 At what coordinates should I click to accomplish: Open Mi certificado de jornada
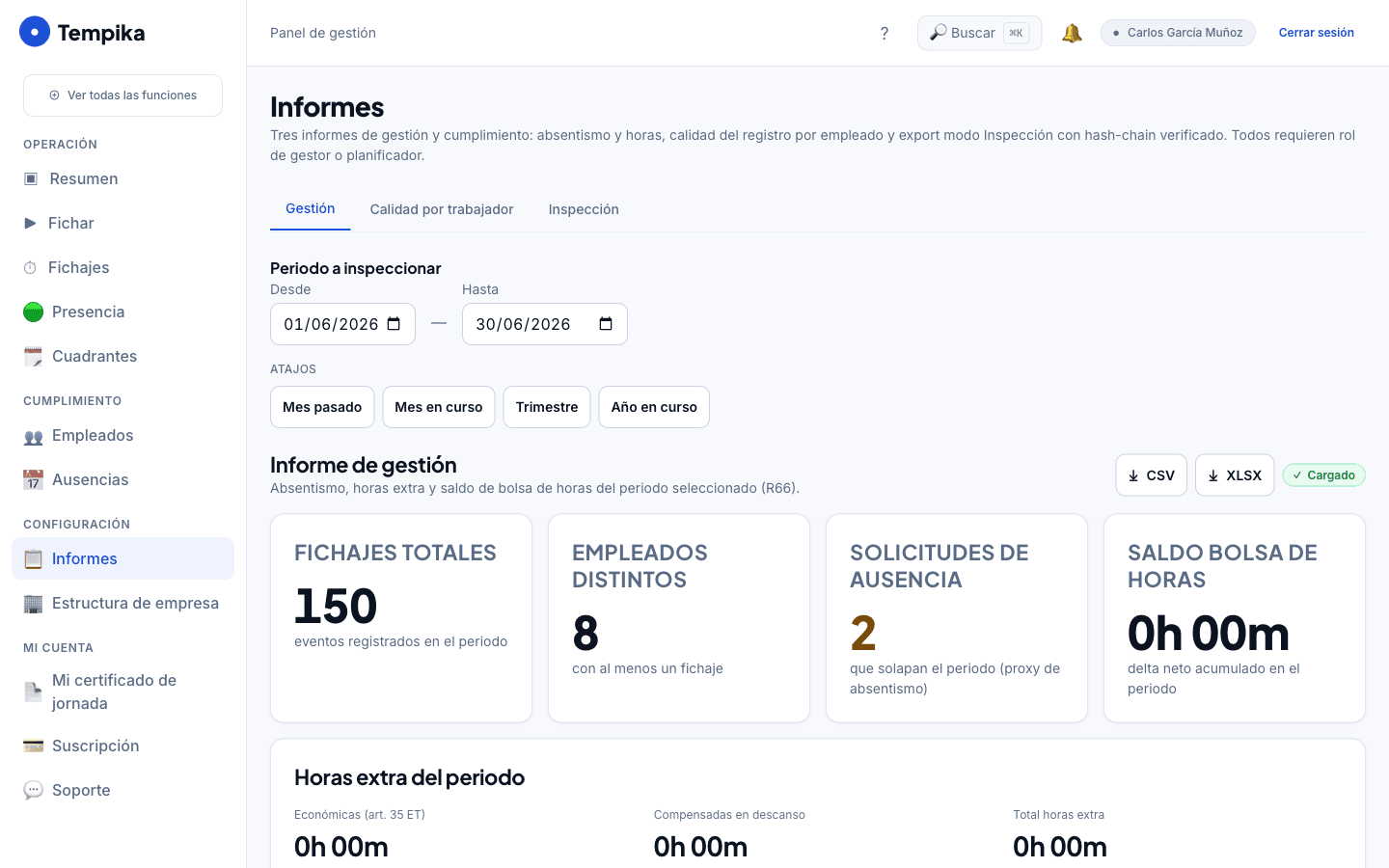tap(123, 692)
